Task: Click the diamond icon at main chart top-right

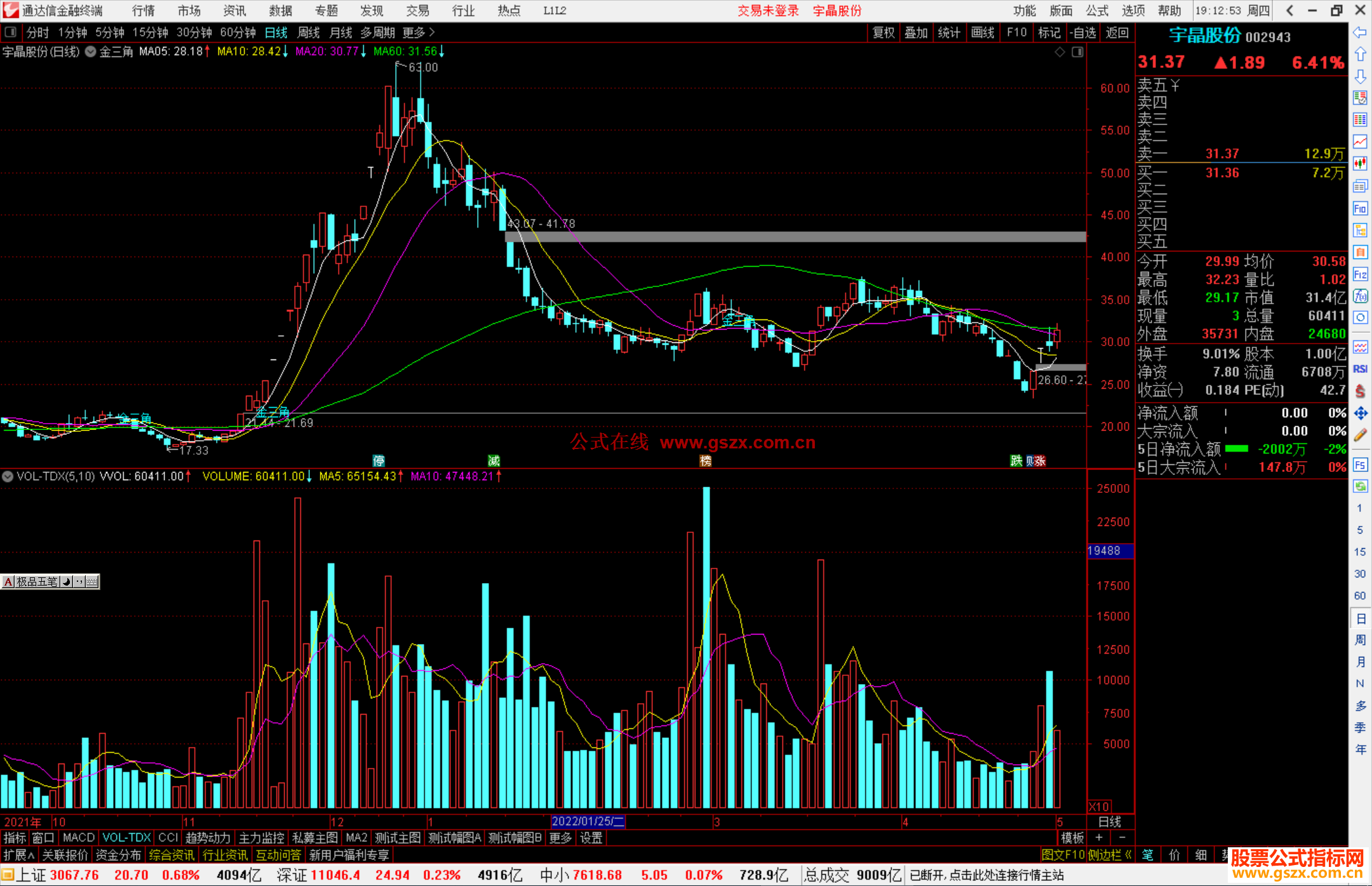Action: coord(1059,51)
